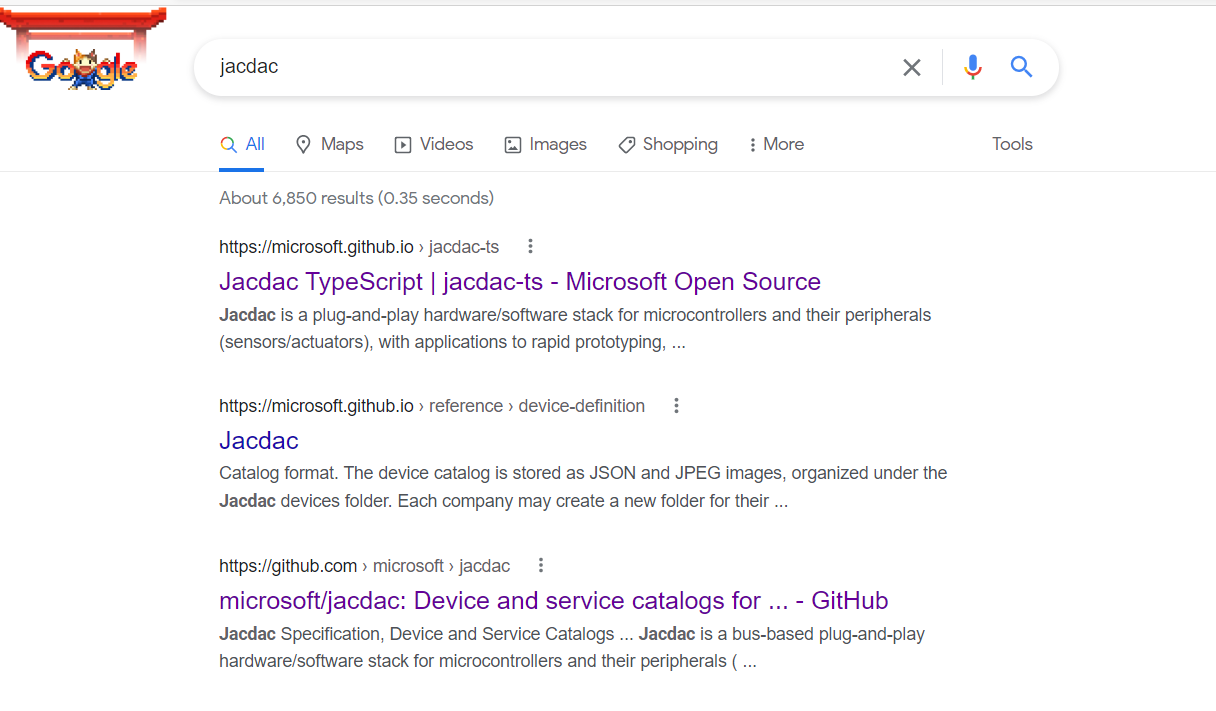The height and width of the screenshot is (711, 1216).
Task: Open the three-dot options menu for the first result
Action: 530,246
